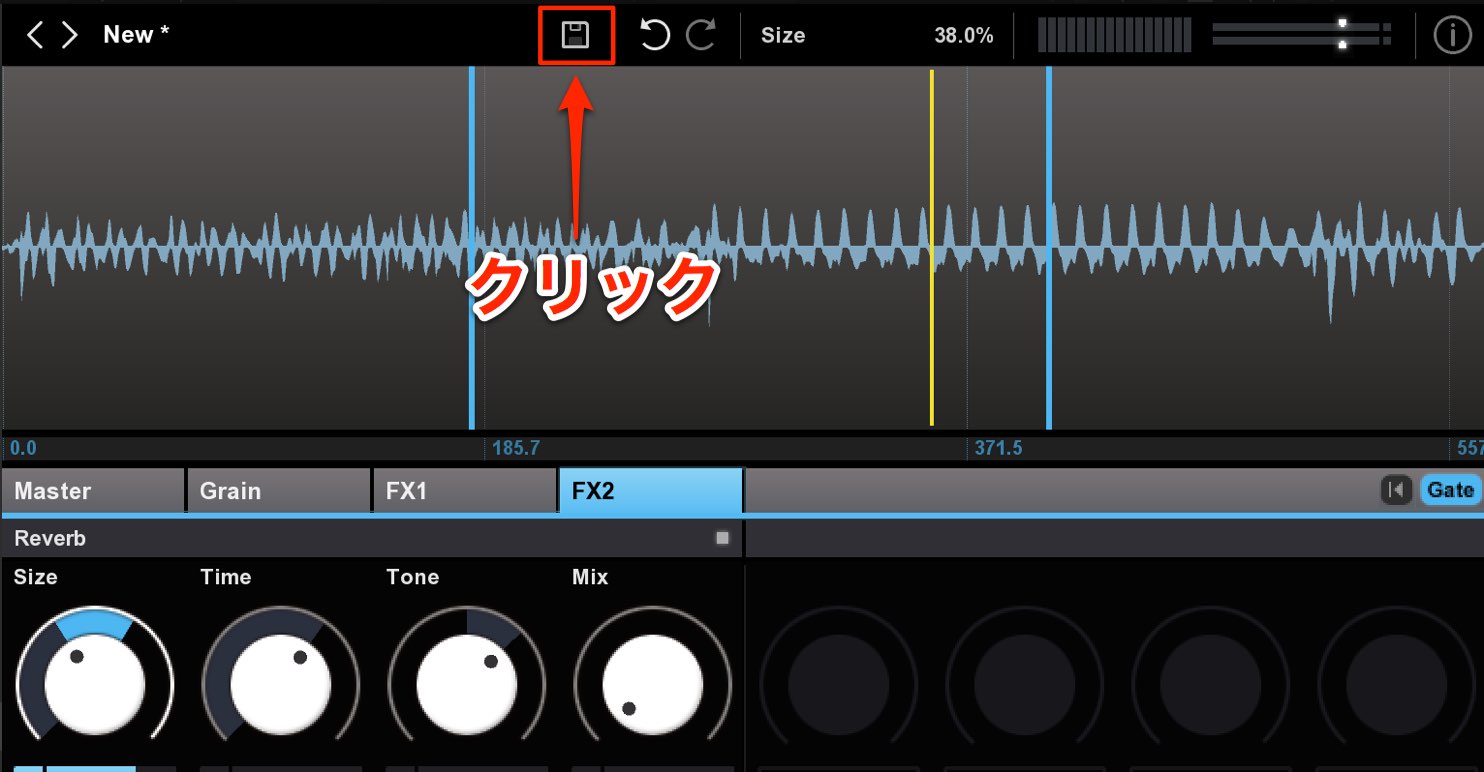Open the New preset name menu
This screenshot has width=1484, height=772.
coord(136,35)
